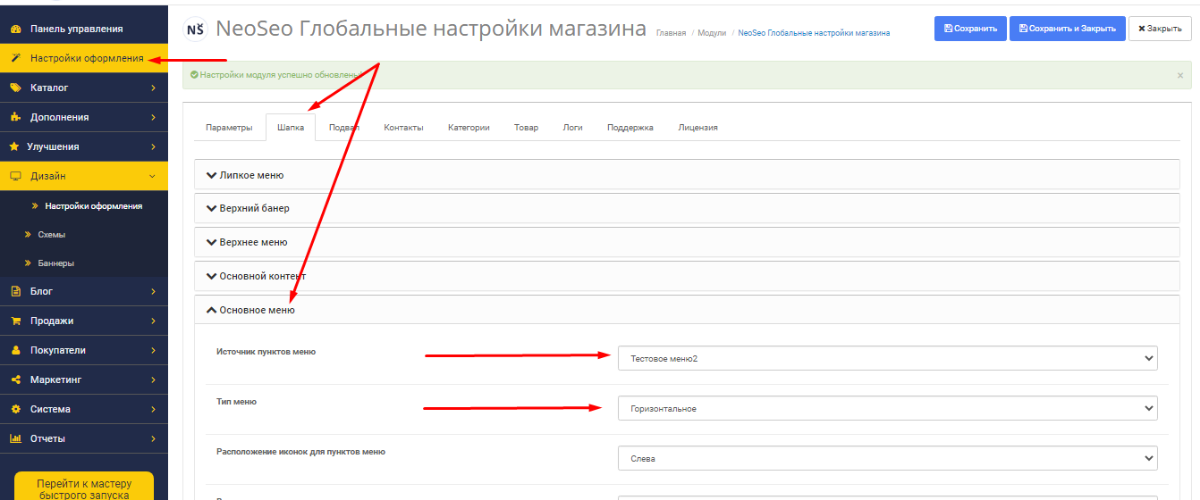Click the Настройки оформления wand icon
The image size is (1200, 500).
15,58
